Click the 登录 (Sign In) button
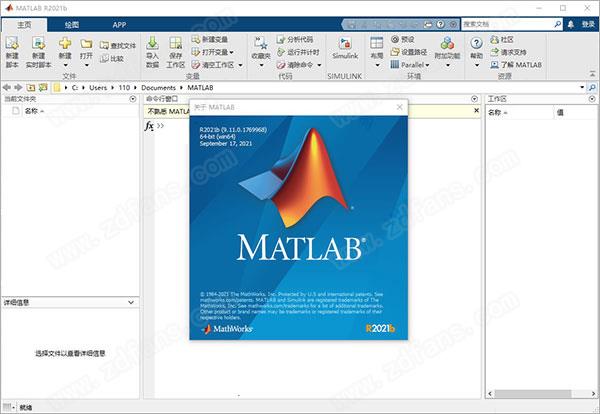The image size is (600, 414). (588, 24)
